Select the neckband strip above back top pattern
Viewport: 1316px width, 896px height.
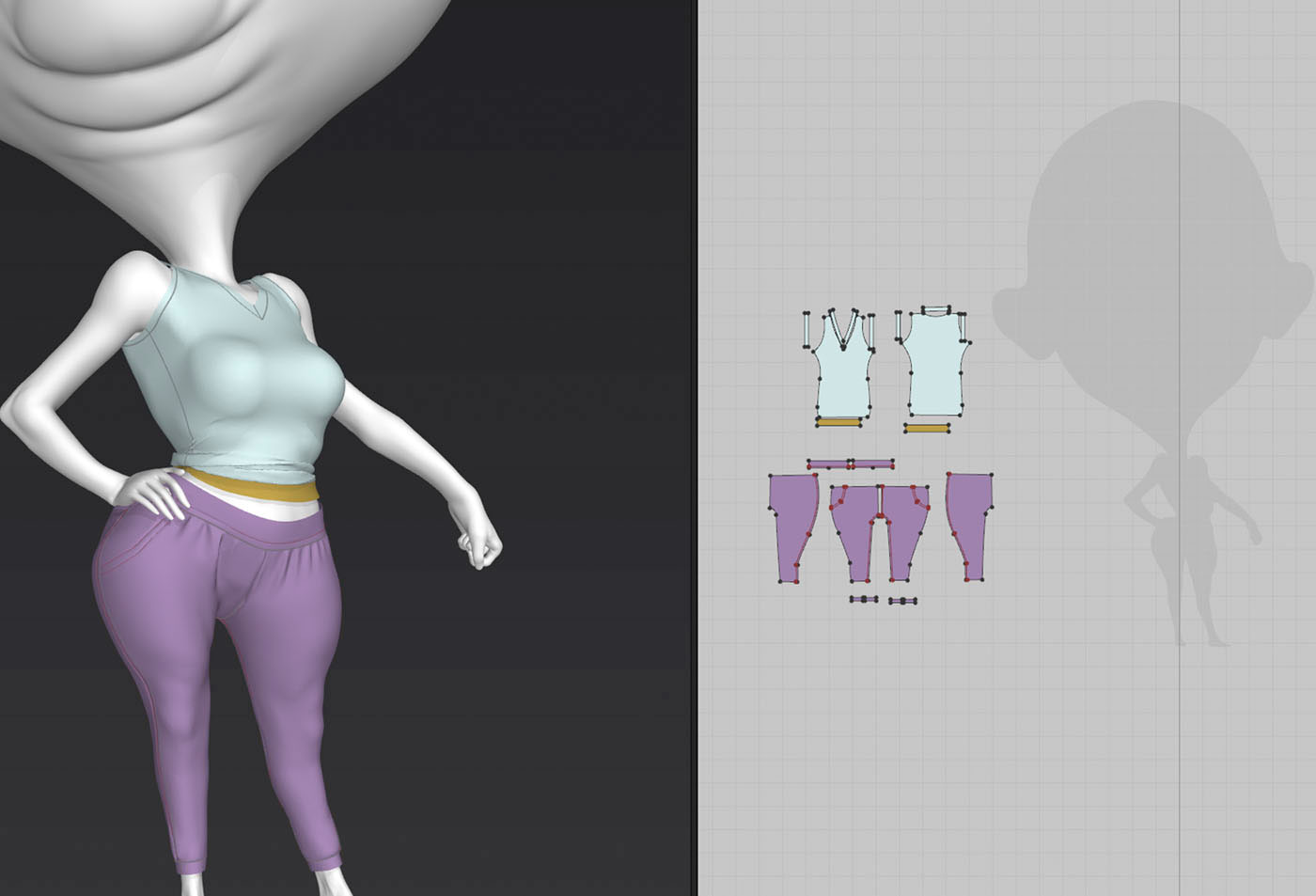pyautogui.click(x=935, y=309)
